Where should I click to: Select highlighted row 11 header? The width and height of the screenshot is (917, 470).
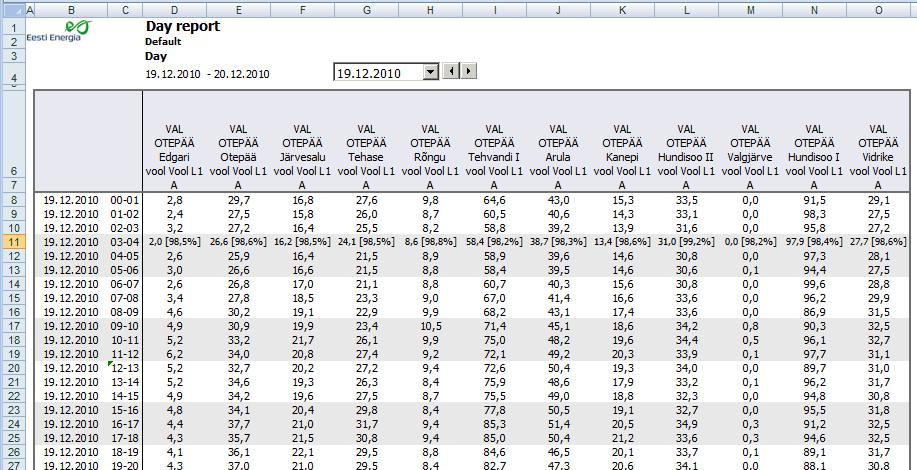pyautogui.click(x=13, y=242)
